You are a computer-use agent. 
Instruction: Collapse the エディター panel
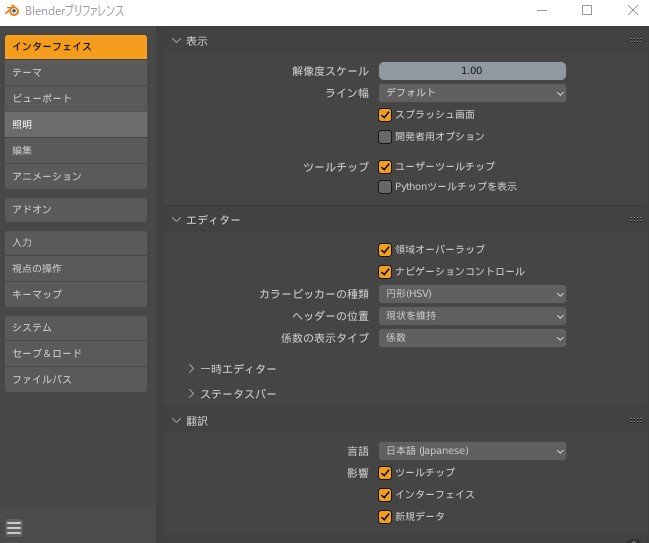[x=176, y=220]
